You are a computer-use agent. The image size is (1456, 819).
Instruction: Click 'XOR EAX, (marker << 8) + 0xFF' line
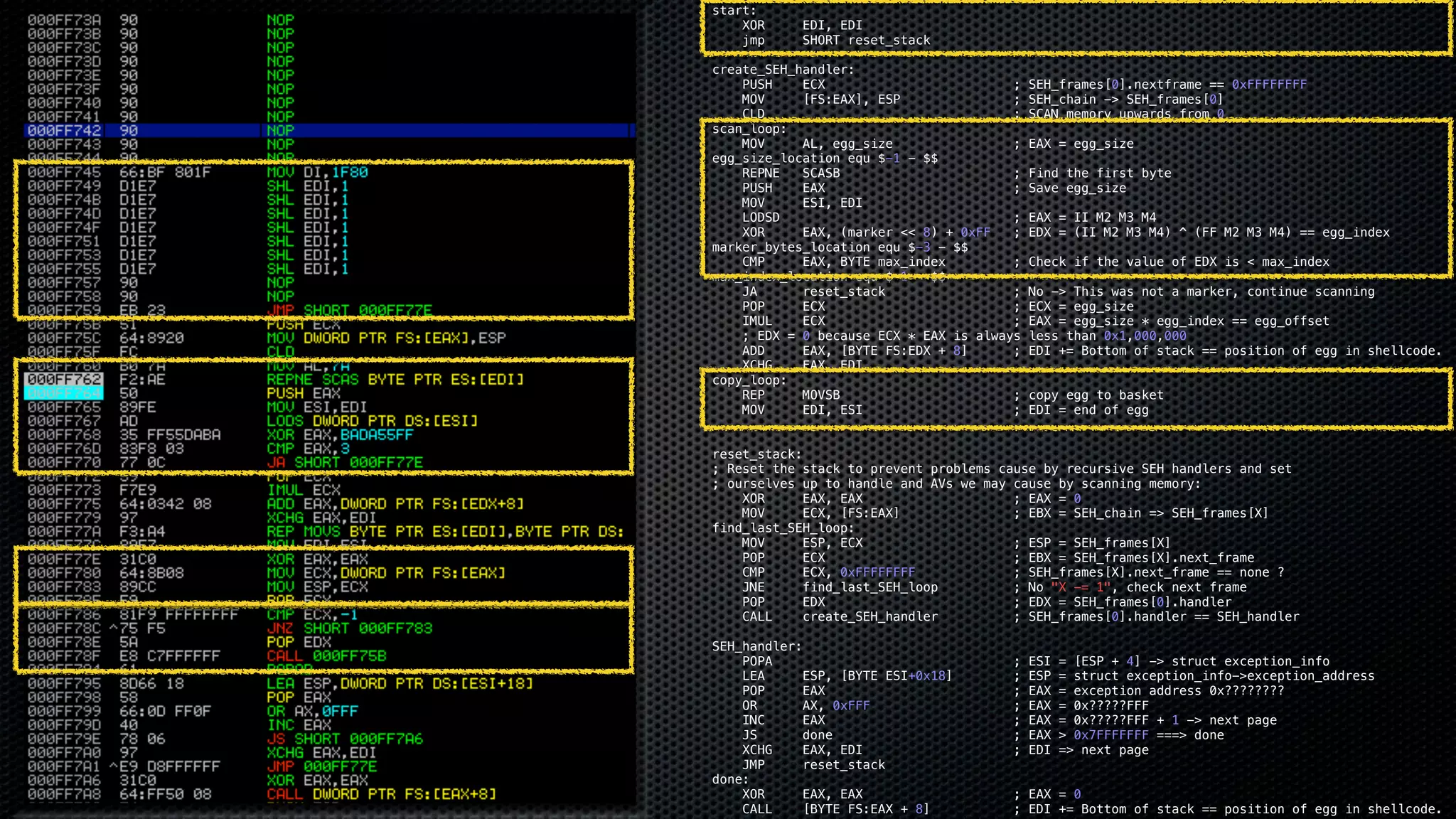pyautogui.click(x=867, y=232)
